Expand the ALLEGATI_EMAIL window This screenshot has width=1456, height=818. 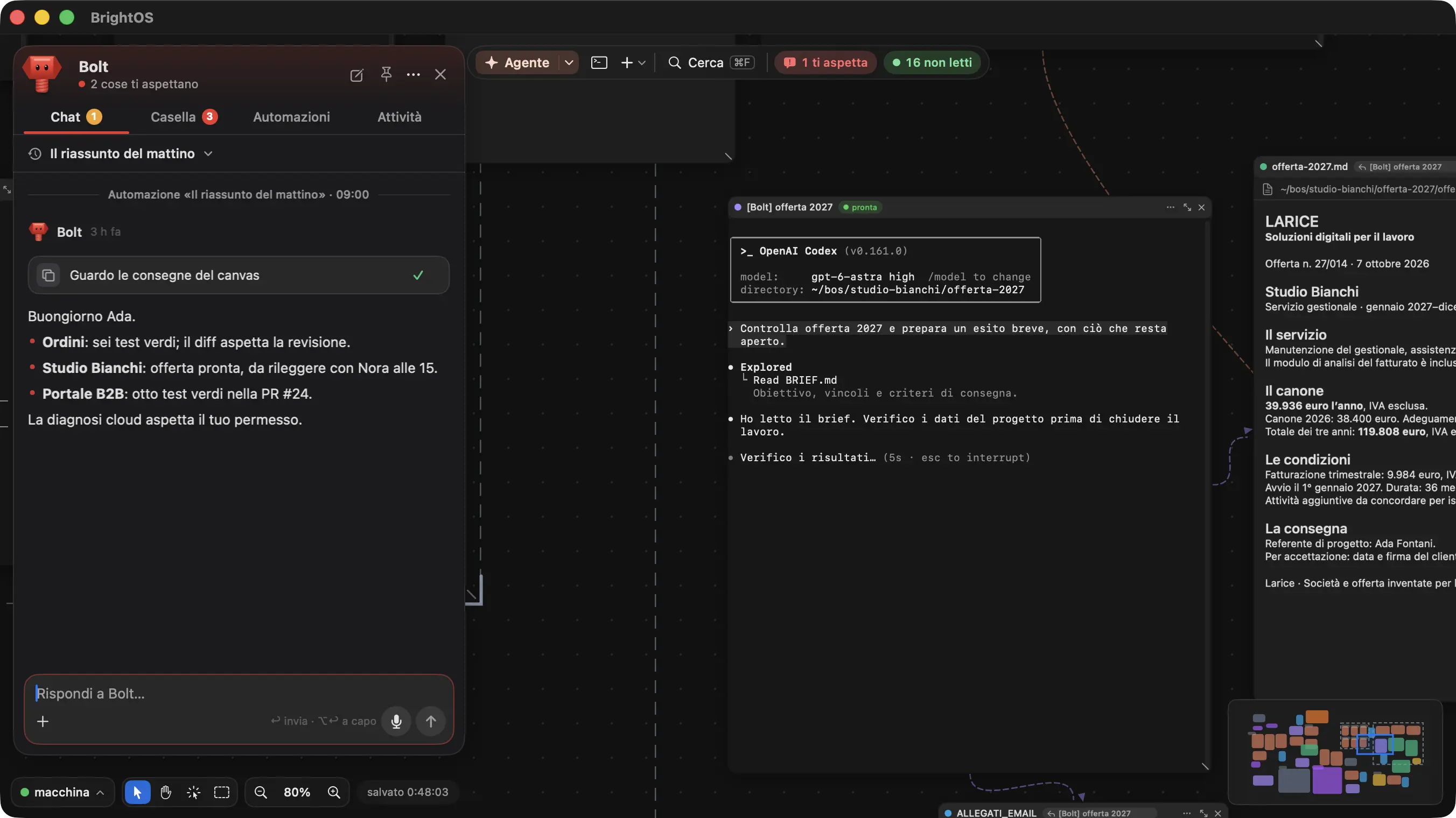point(1203,813)
